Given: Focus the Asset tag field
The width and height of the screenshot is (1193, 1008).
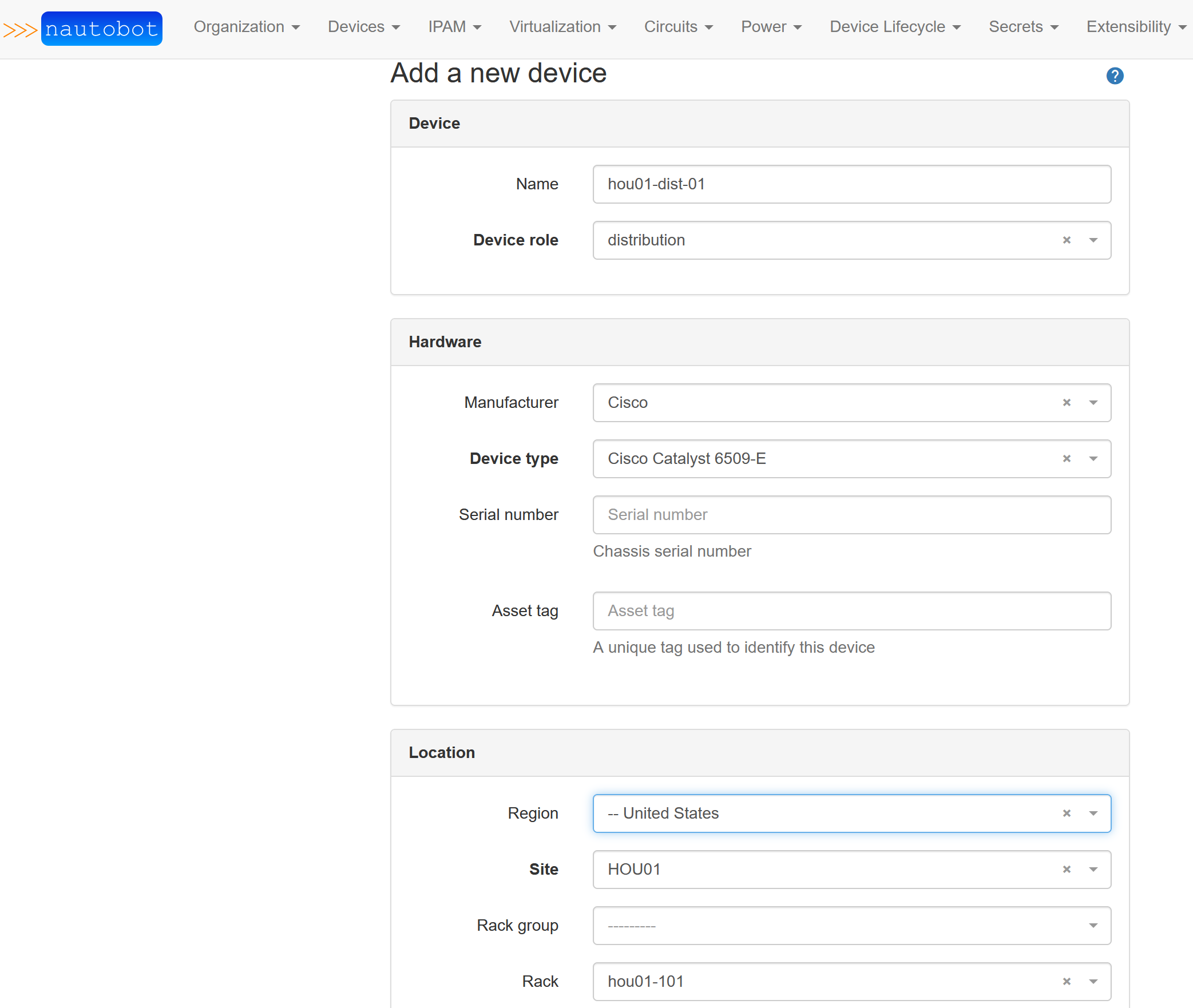Looking at the screenshot, I should click(851, 611).
